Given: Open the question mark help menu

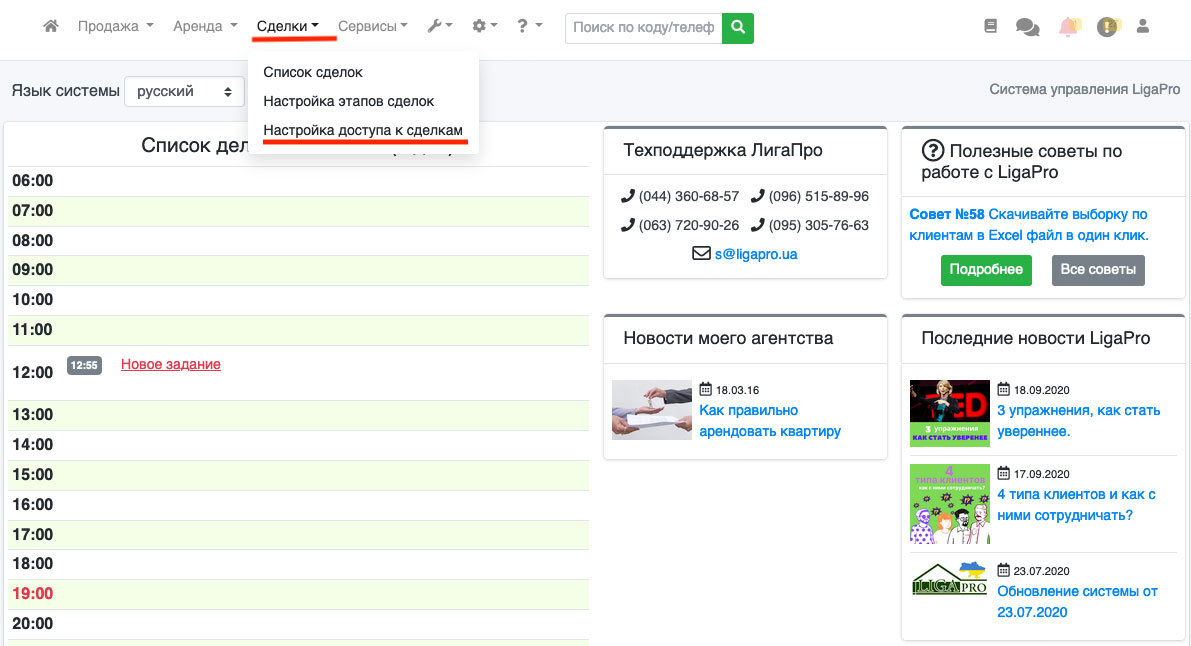Looking at the screenshot, I should tap(529, 27).
